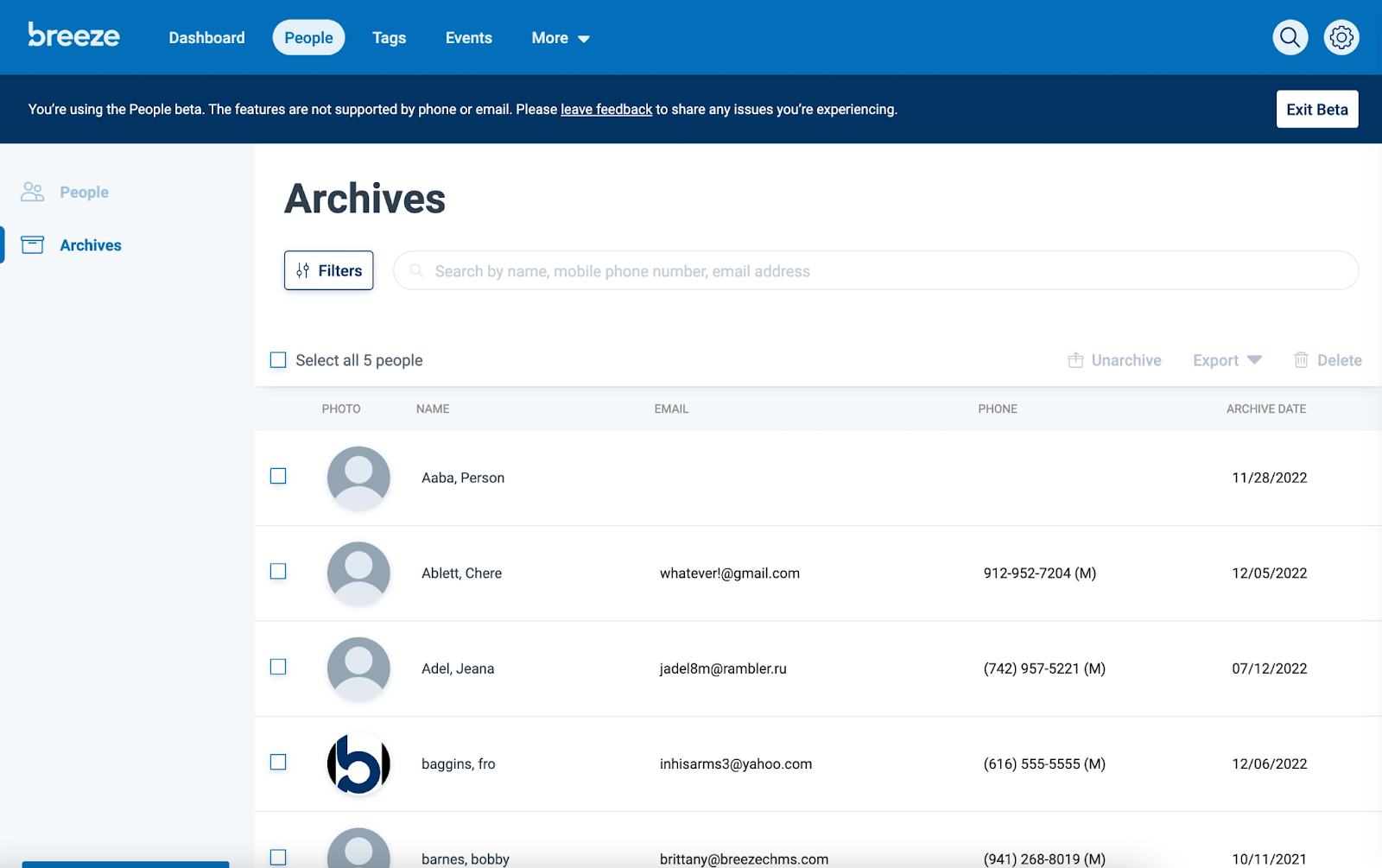
Task: Open Ablett, Chere's avatar photo
Action: (x=358, y=573)
